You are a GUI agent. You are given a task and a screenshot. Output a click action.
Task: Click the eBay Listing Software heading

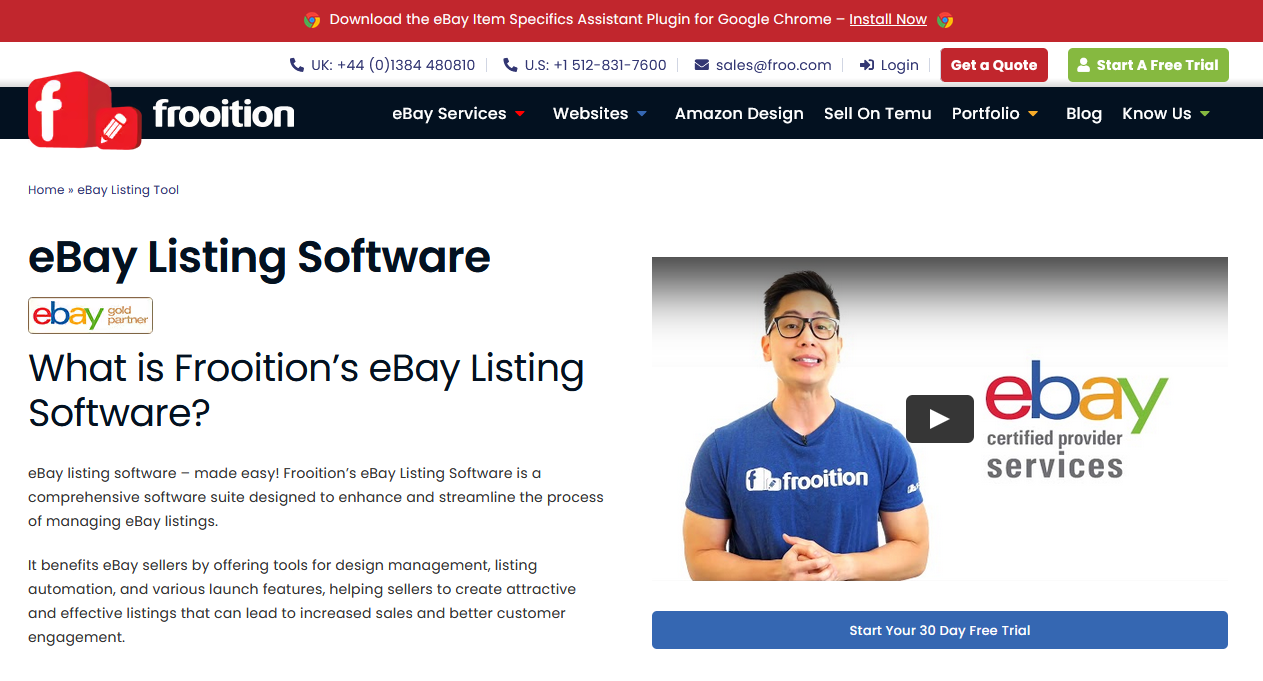pos(259,257)
